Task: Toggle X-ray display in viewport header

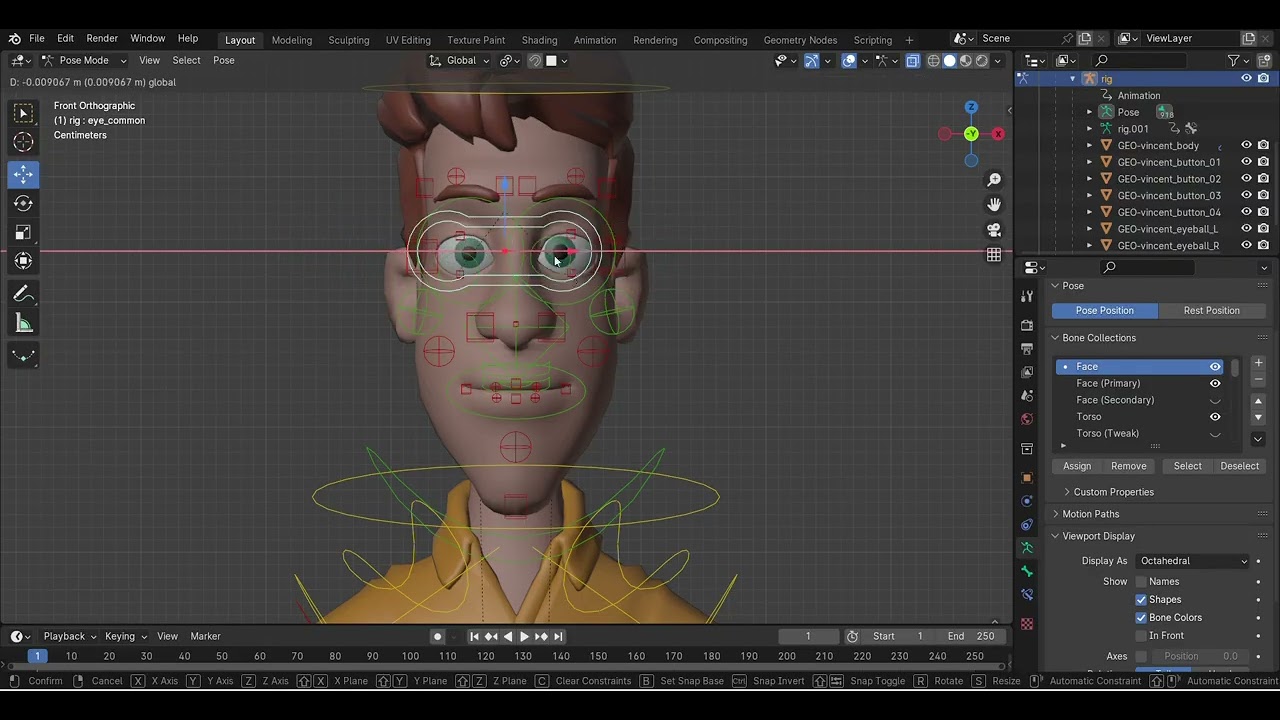Action: (x=913, y=61)
